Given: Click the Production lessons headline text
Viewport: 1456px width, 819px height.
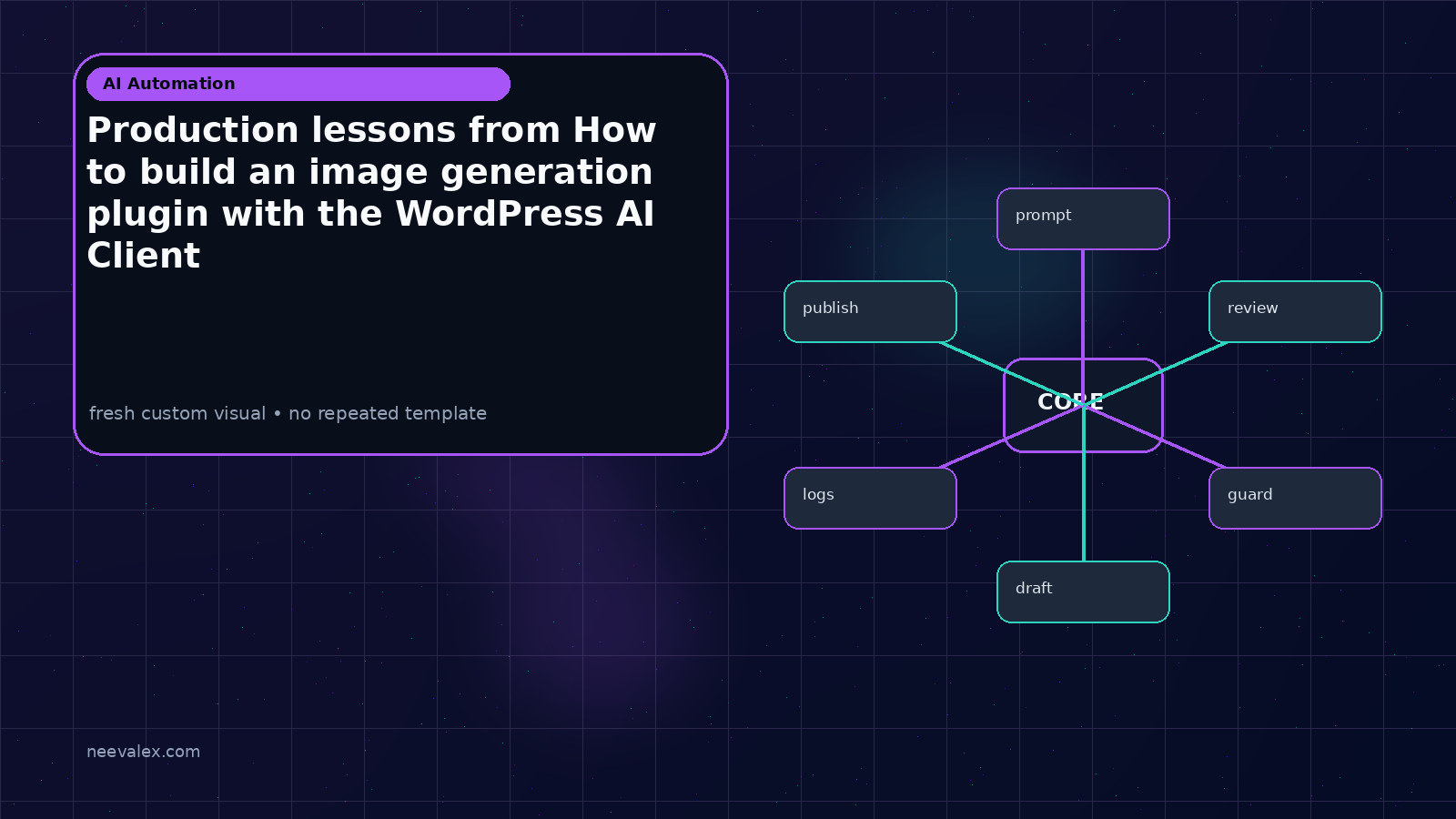Looking at the screenshot, I should (371, 192).
